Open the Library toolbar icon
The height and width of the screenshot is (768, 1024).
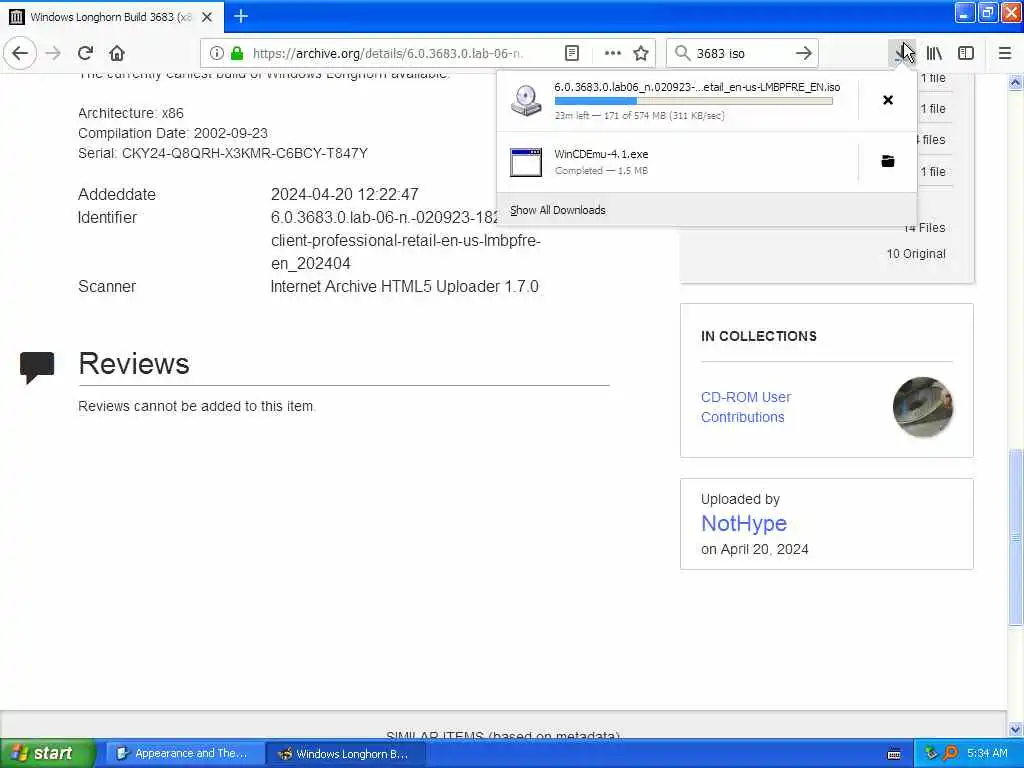tap(934, 53)
